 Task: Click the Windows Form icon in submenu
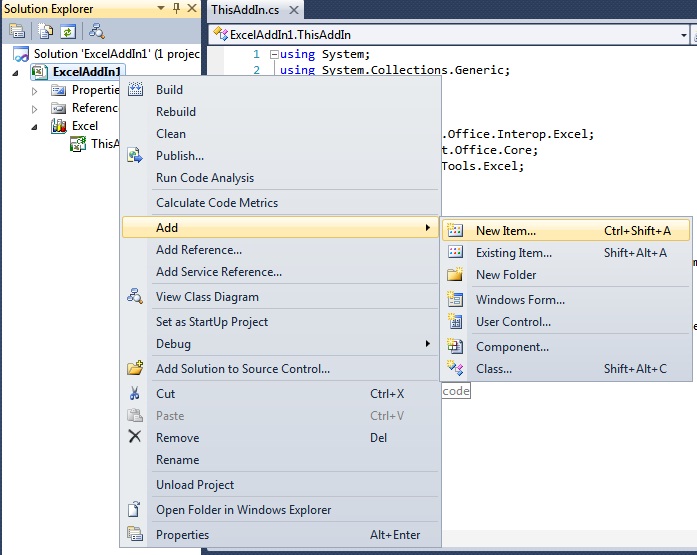pyautogui.click(x=455, y=299)
